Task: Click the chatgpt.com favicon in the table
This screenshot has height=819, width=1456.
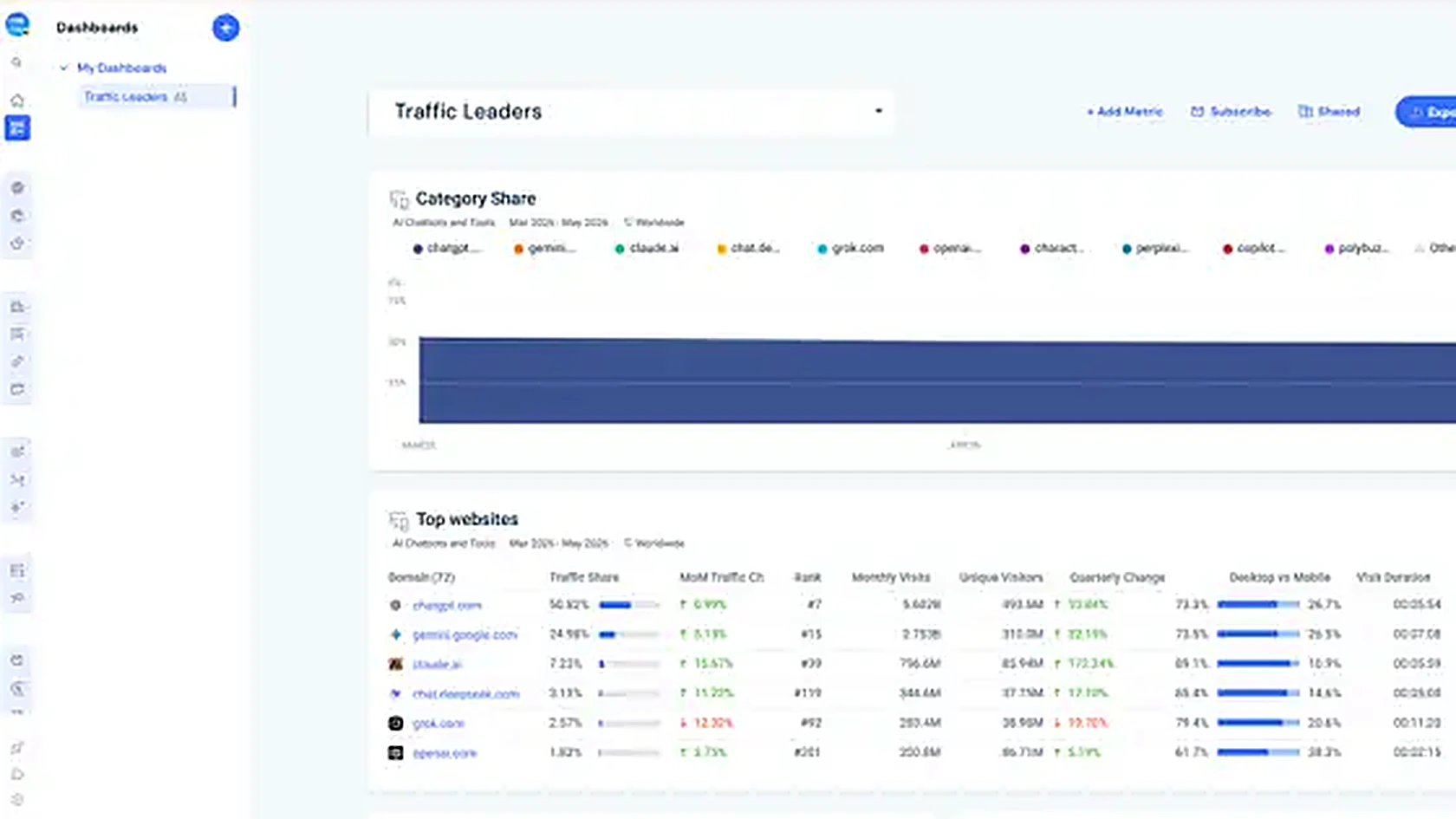Action: (395, 605)
